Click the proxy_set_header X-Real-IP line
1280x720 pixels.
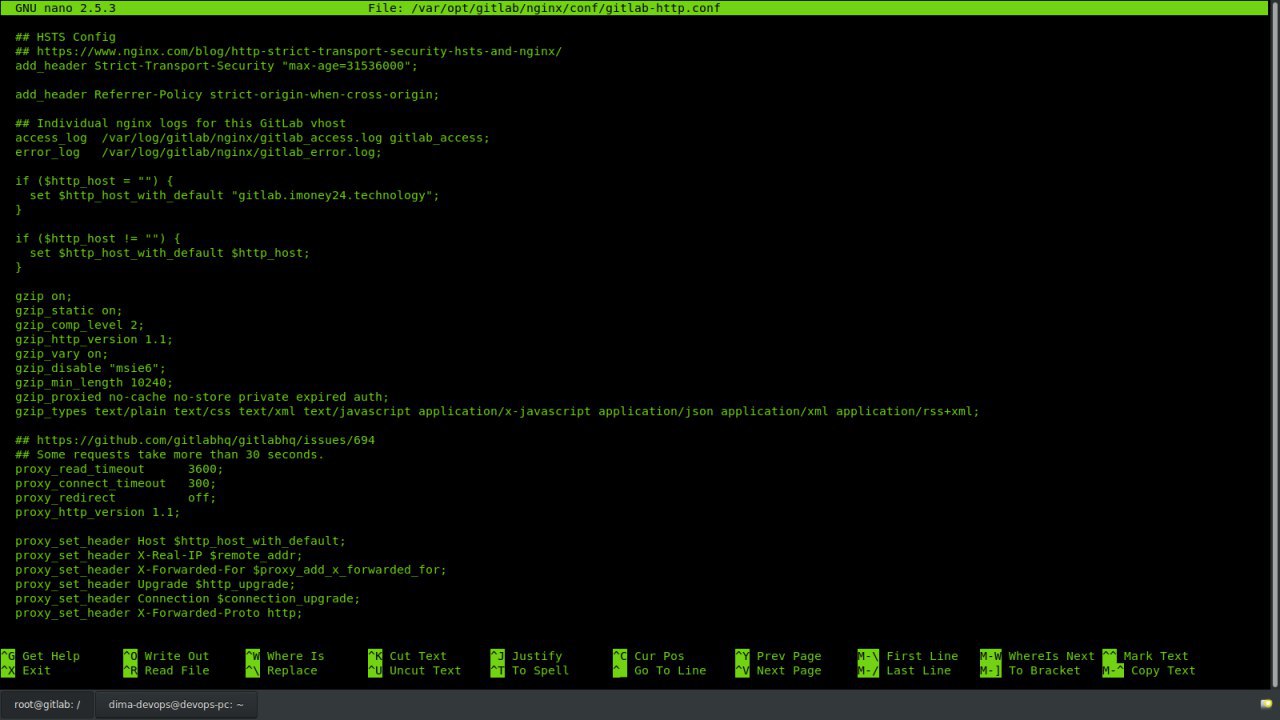[159, 555]
